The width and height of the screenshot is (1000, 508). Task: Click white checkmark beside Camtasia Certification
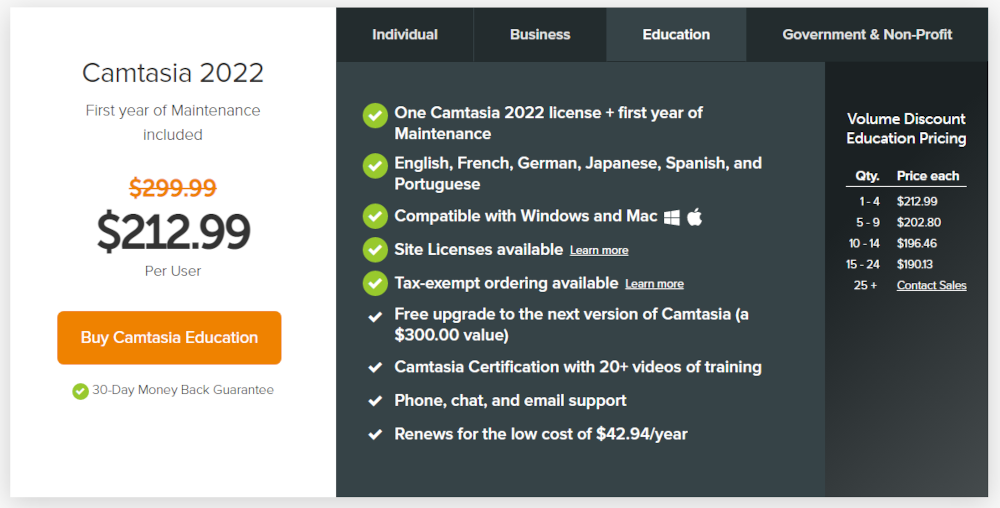tap(375, 367)
